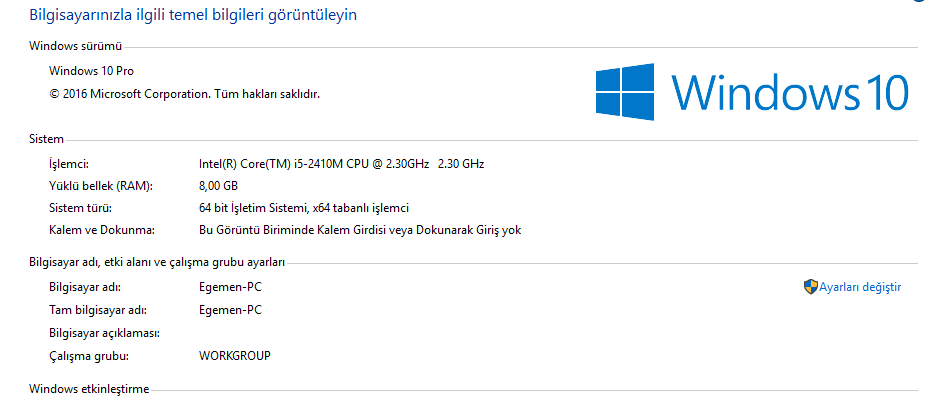Select the Intel Core i5-2410M processor value
Viewport: 927px width, 399px height.
[x=342, y=164]
